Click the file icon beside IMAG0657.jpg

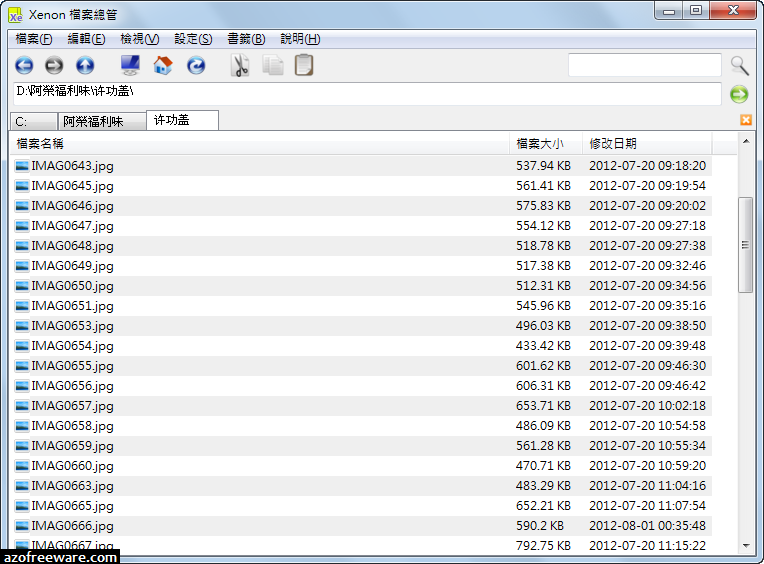point(22,406)
